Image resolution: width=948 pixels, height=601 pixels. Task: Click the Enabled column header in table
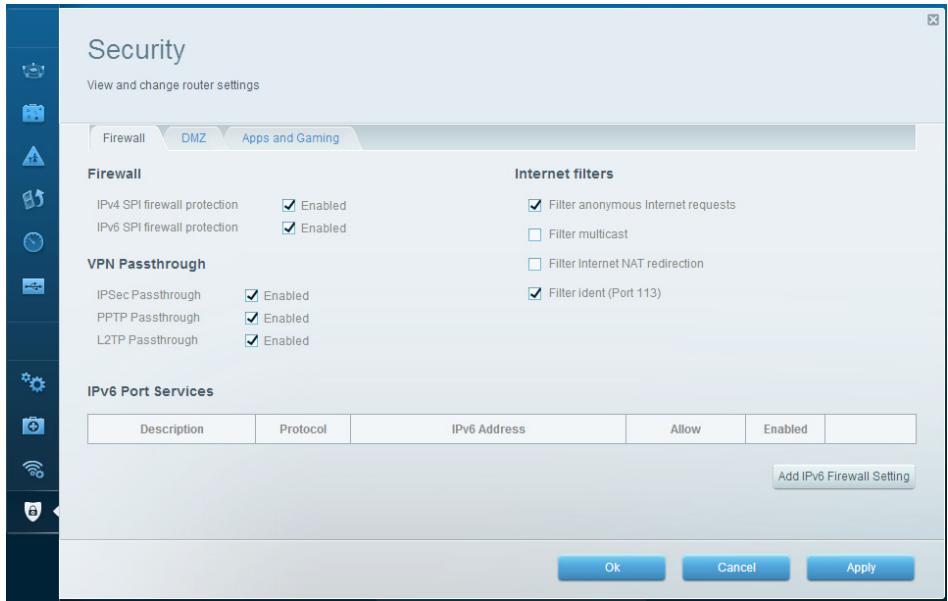785,429
